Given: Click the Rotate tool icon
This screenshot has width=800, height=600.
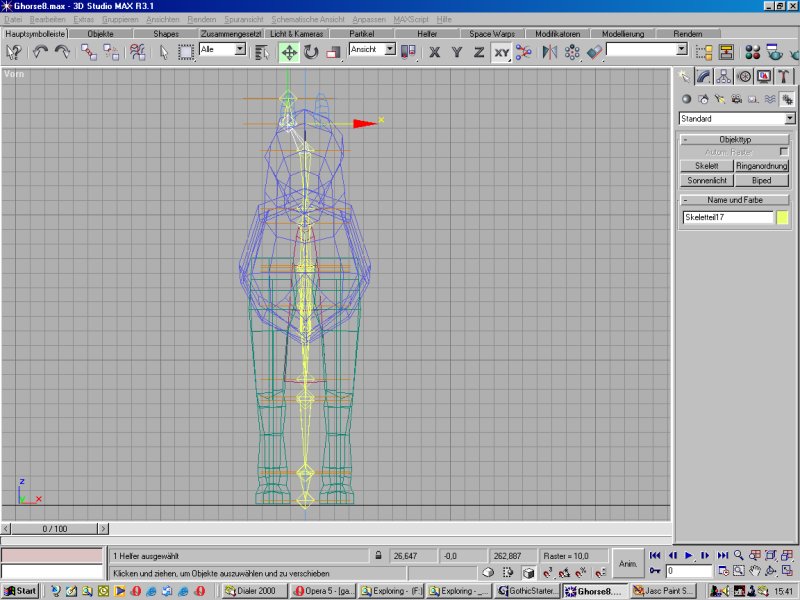Looking at the screenshot, I should [x=309, y=52].
